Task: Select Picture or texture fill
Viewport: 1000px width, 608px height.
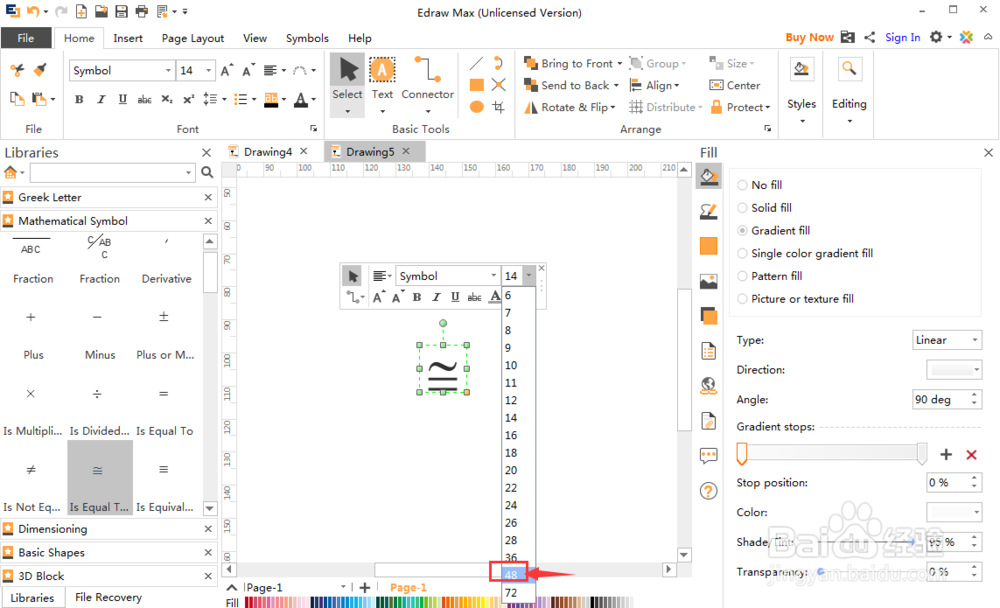Action: coord(795,299)
